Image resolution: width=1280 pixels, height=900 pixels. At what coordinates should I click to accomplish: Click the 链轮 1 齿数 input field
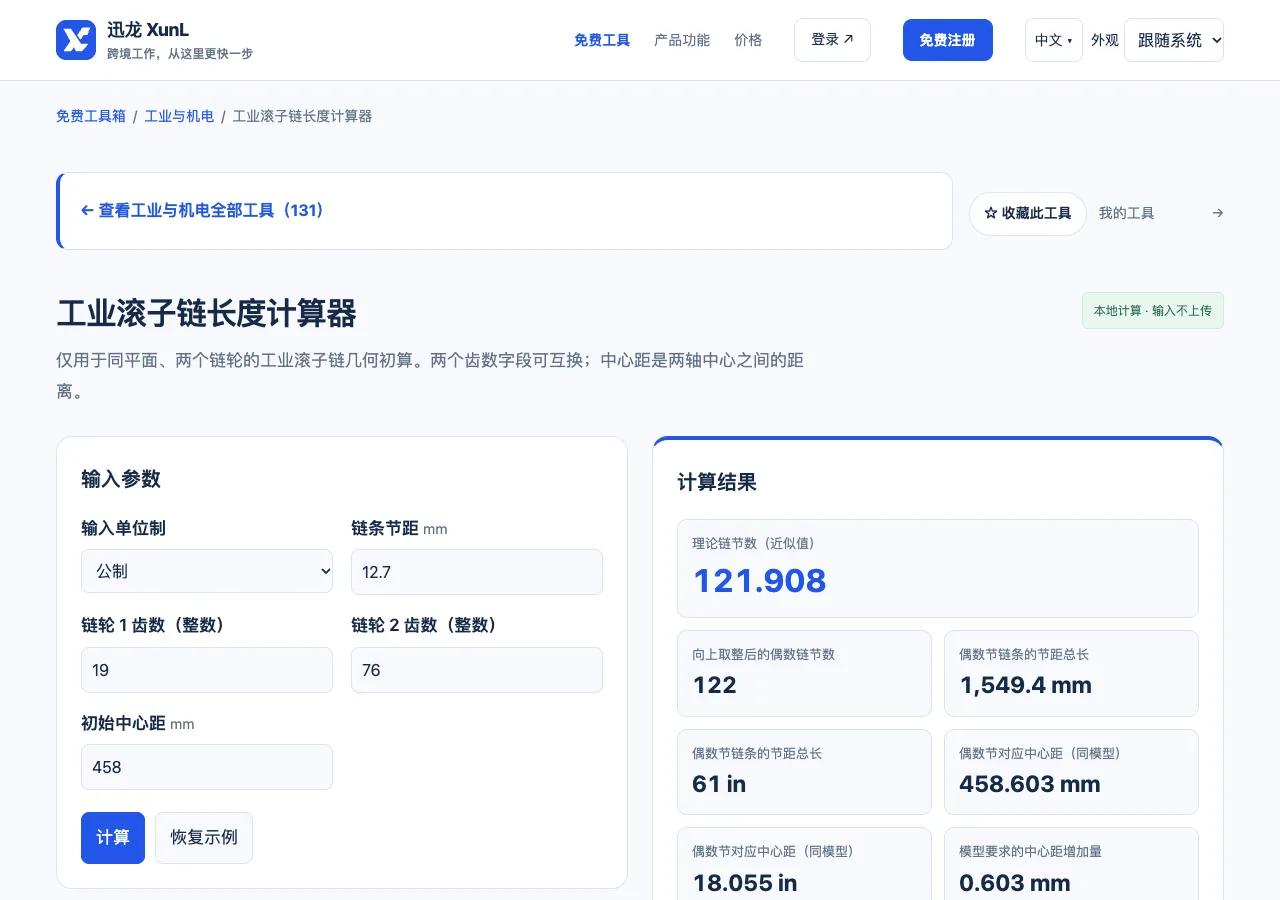point(207,670)
